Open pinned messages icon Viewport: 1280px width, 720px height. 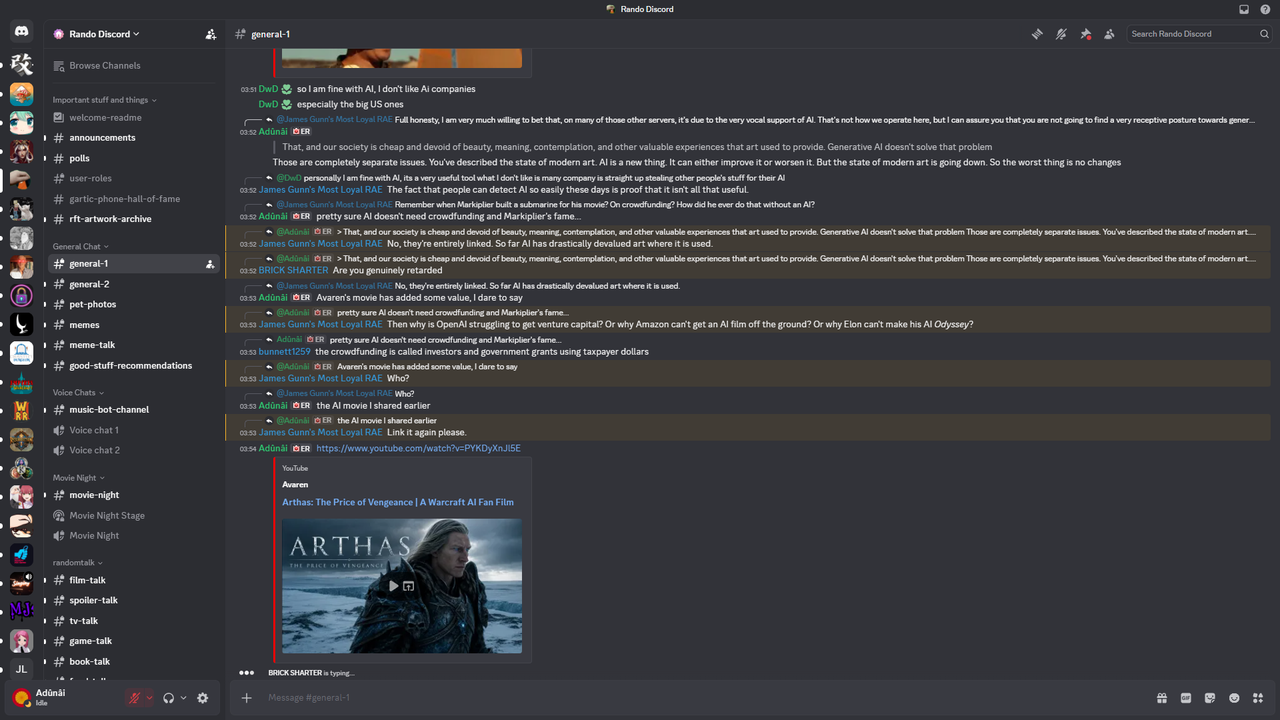1085,34
